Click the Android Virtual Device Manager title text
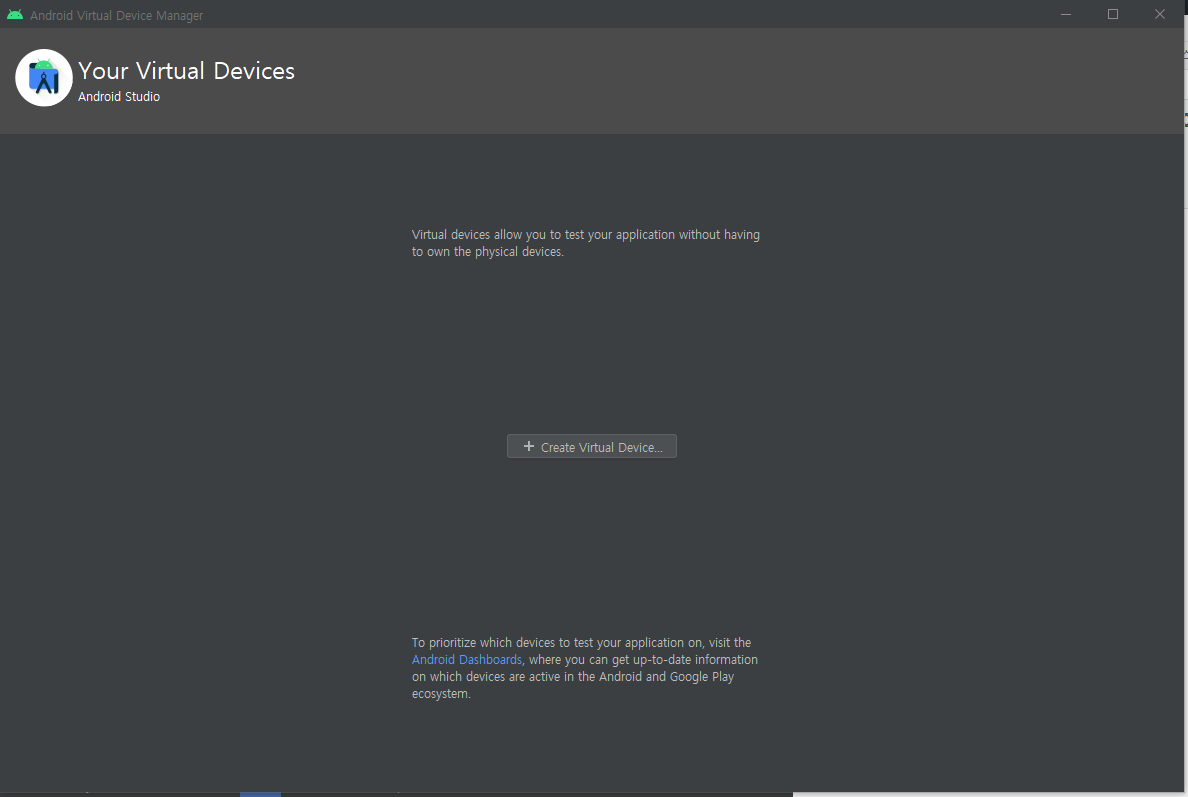1188x797 pixels. click(117, 15)
